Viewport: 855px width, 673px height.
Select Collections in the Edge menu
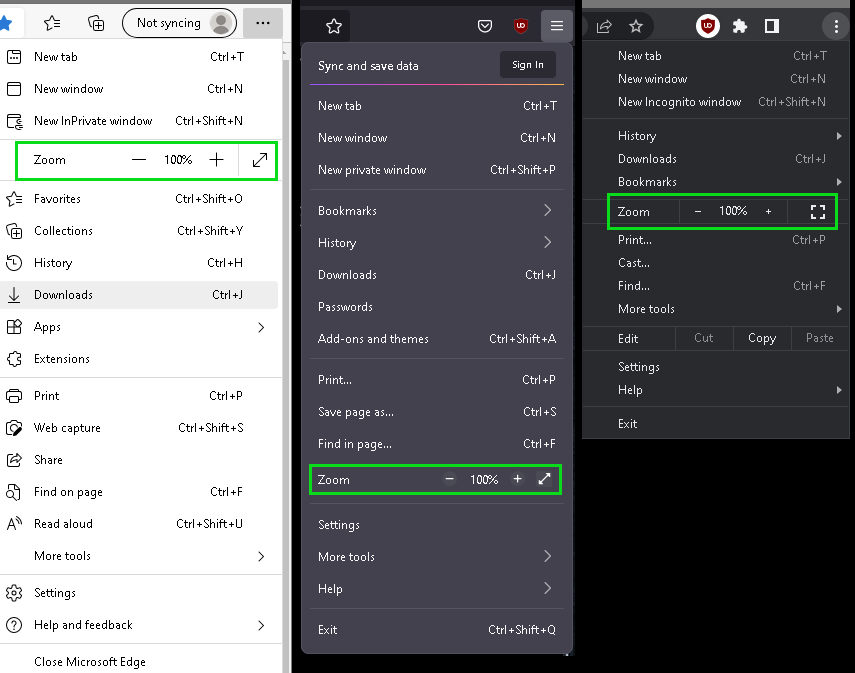[139, 231]
